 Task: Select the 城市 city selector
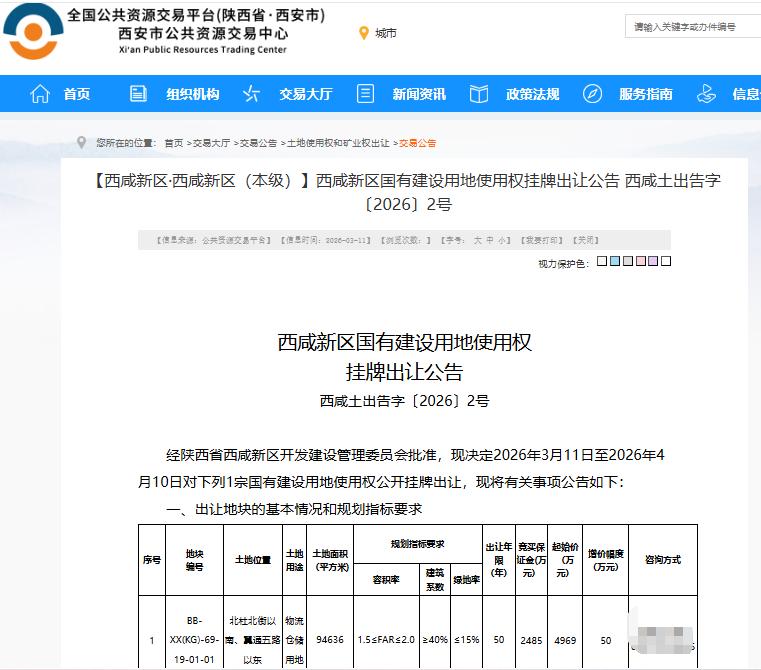386,33
